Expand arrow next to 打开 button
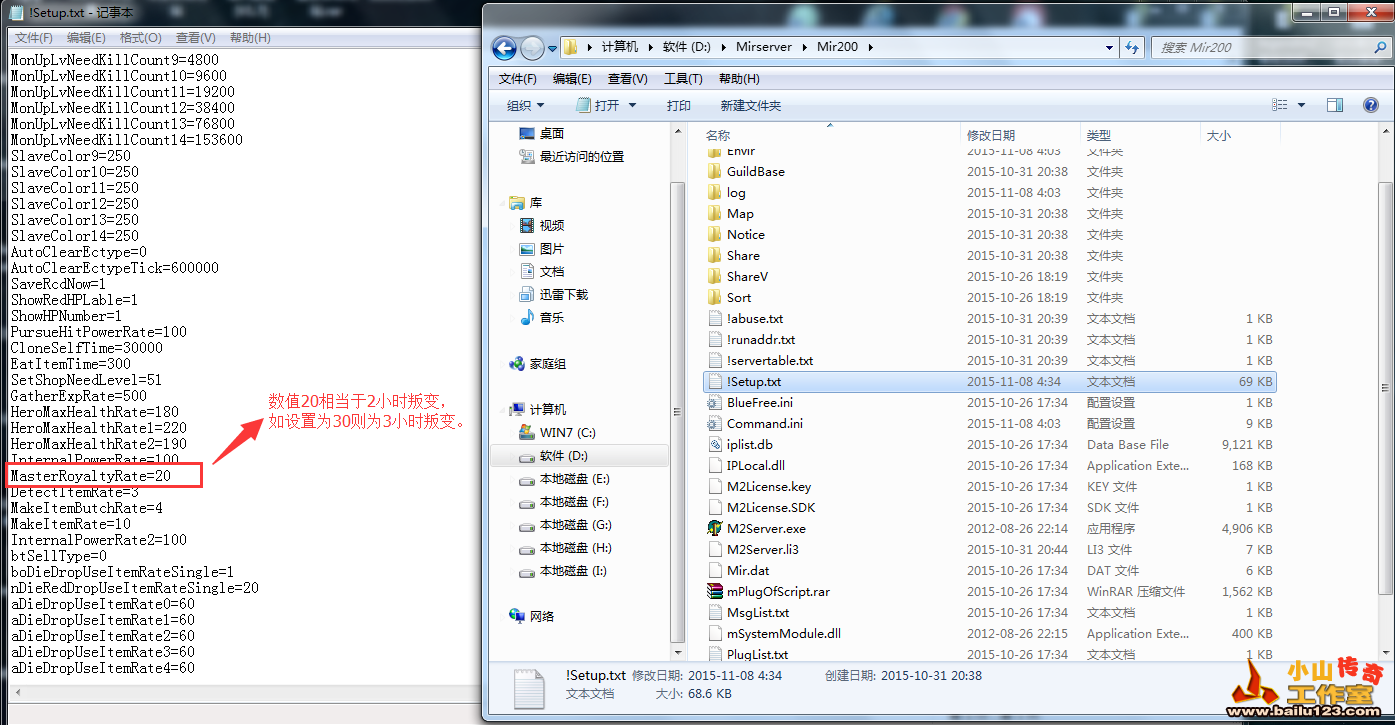The image size is (1395, 725). click(633, 105)
